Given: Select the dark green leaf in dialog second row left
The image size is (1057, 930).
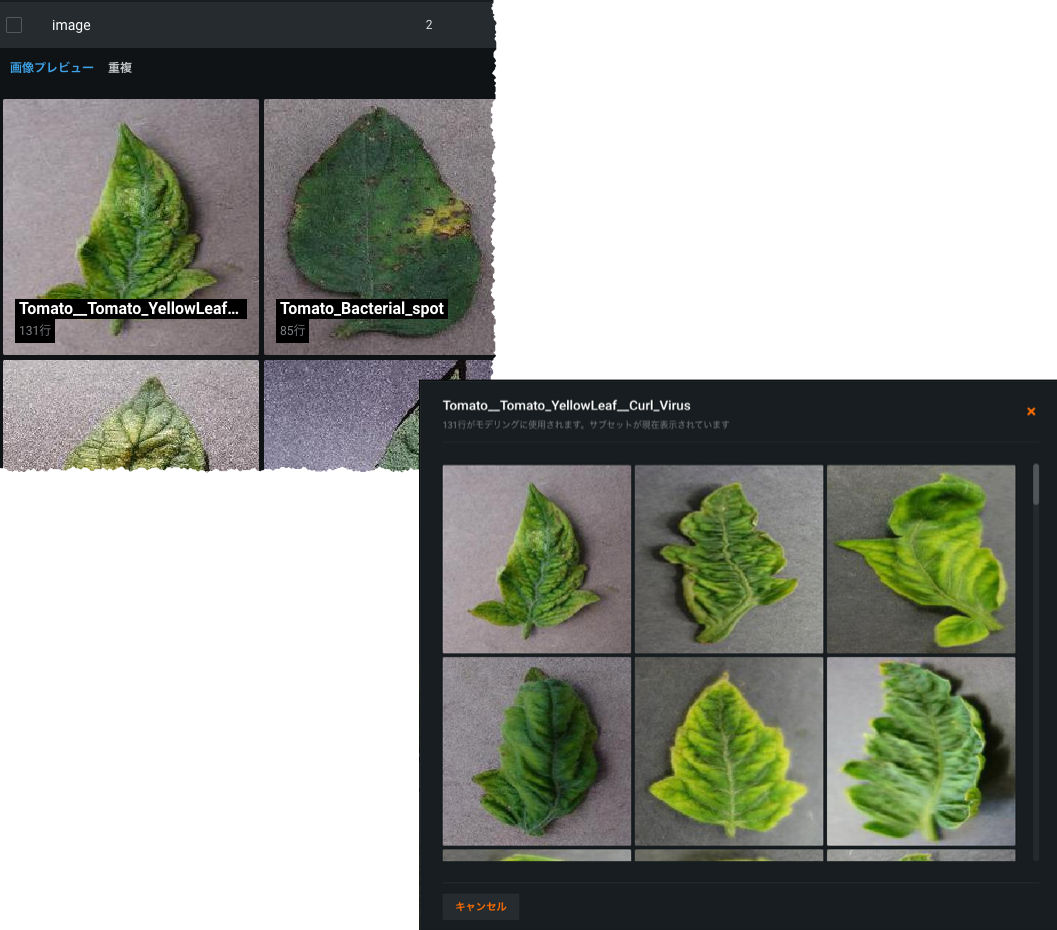Looking at the screenshot, I should click(x=537, y=751).
